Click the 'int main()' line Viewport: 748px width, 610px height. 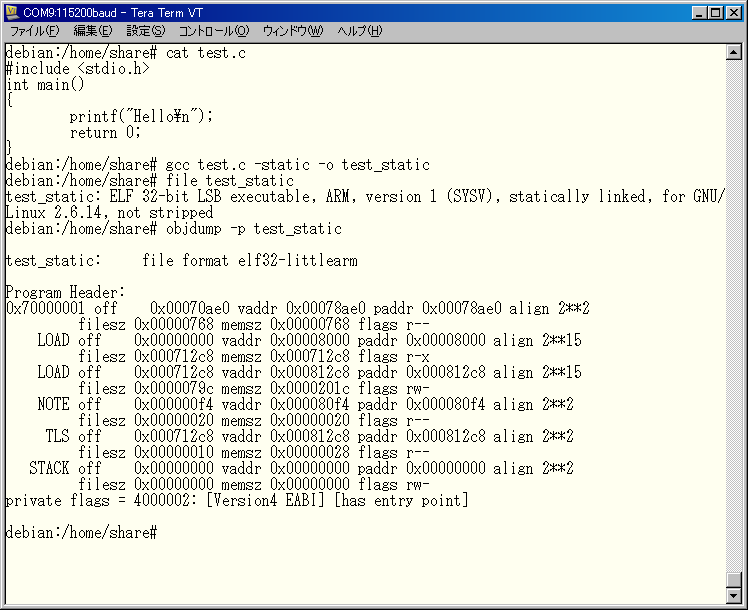tap(45, 85)
